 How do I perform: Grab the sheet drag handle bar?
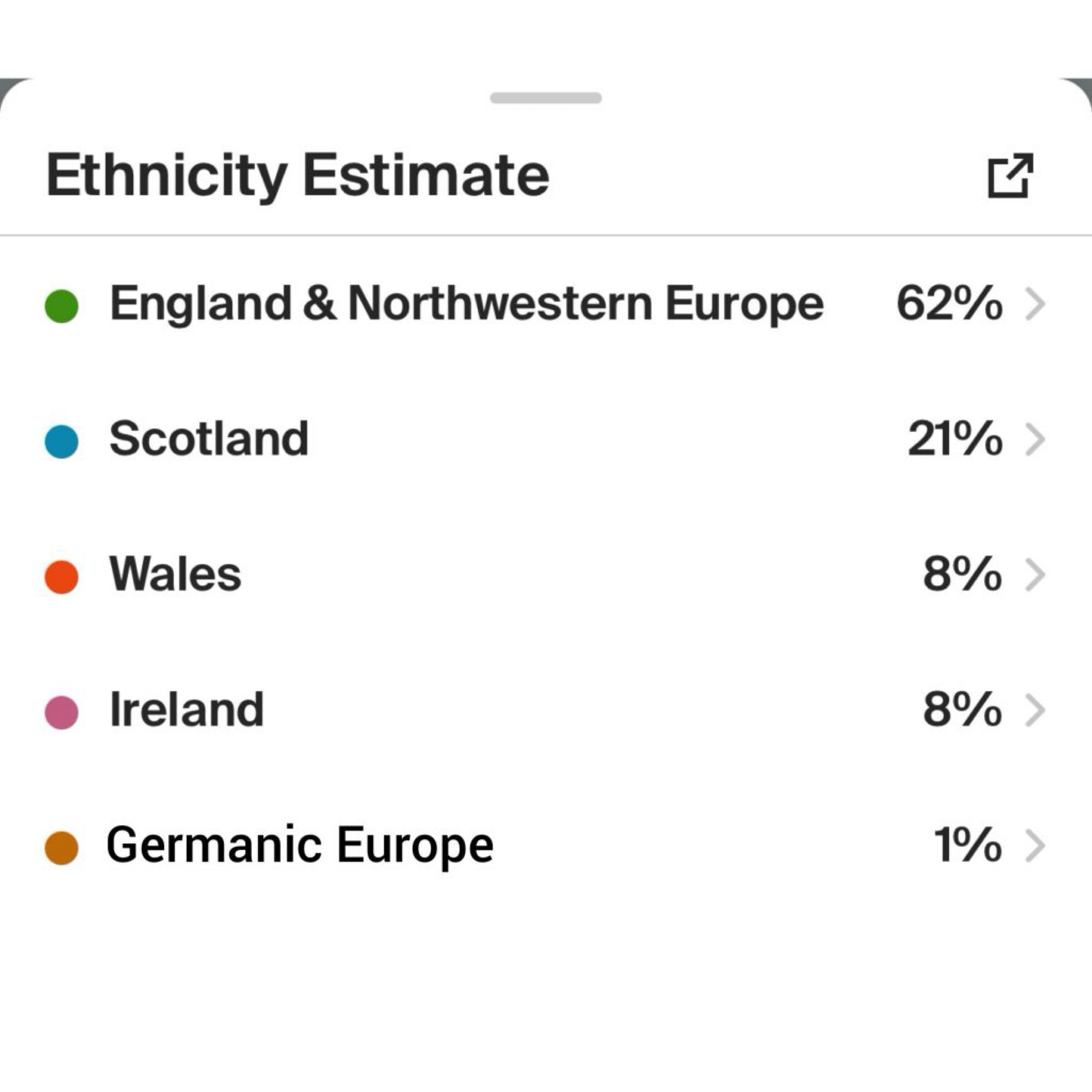[546, 98]
